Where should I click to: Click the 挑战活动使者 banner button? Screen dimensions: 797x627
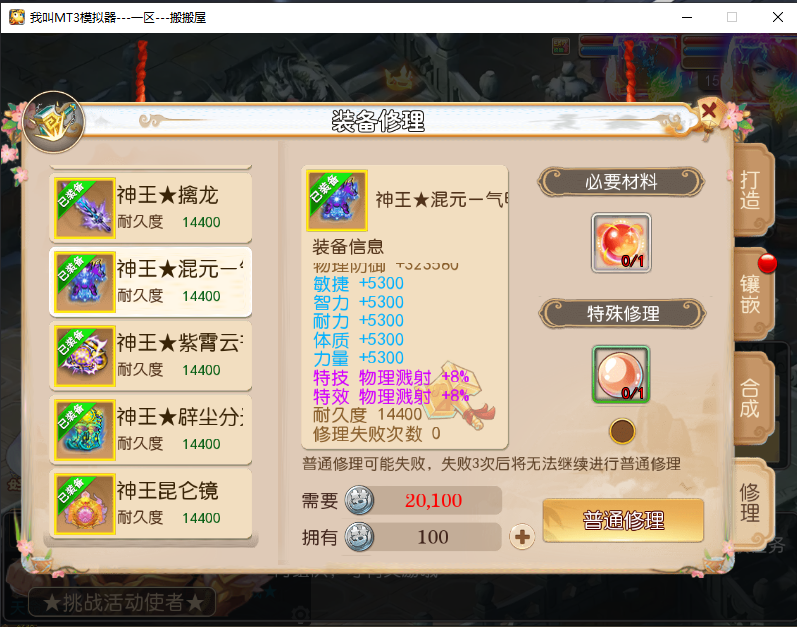(122, 603)
